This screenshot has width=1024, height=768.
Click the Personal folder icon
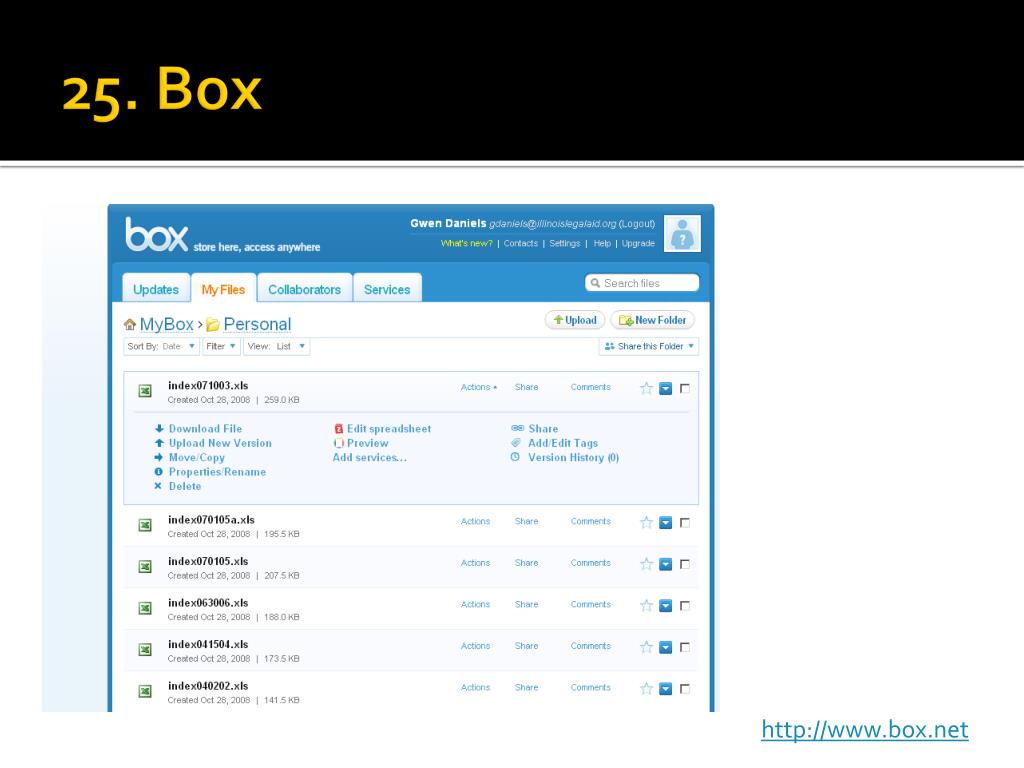[x=212, y=325]
